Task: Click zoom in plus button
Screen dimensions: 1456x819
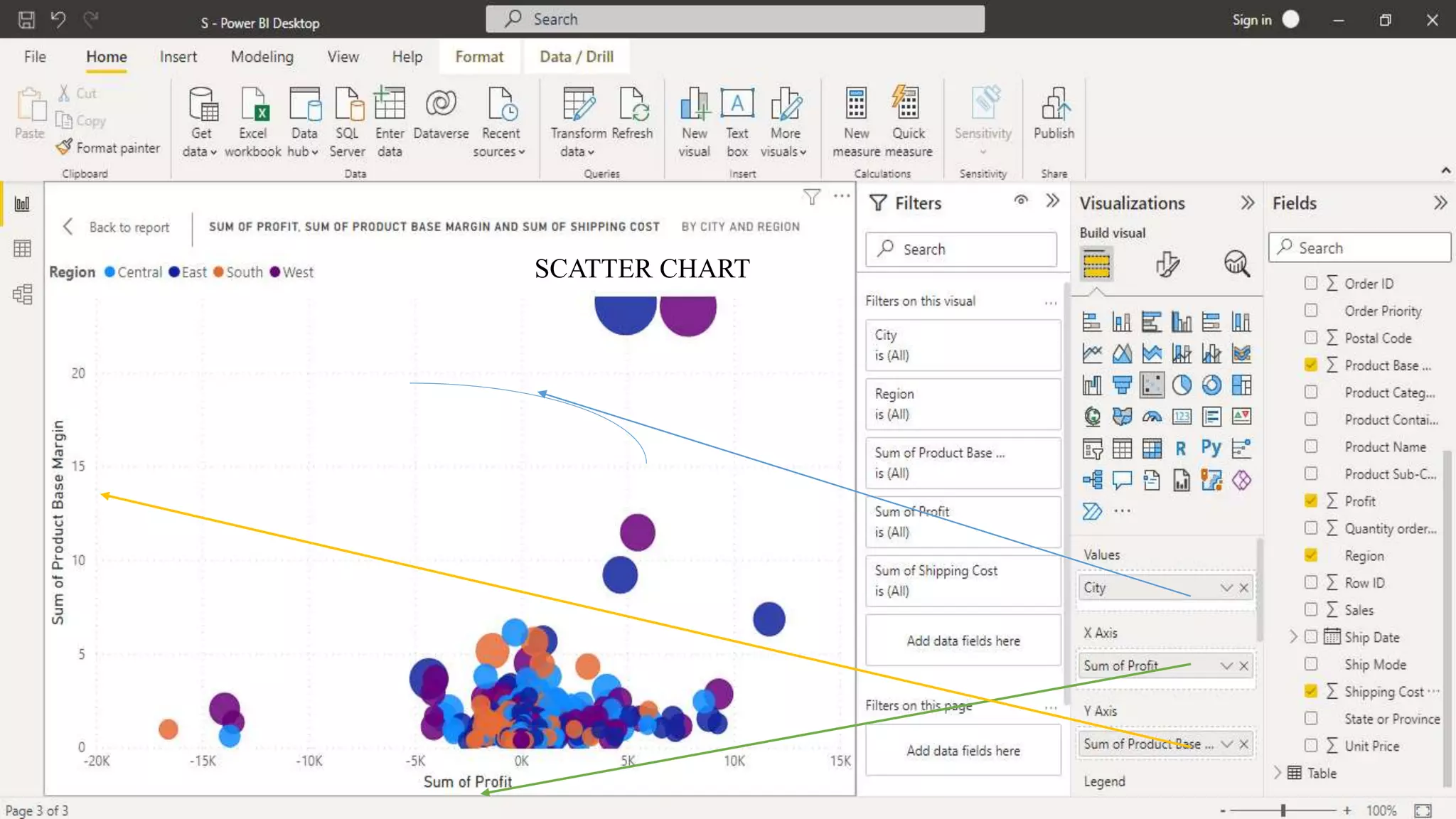Action: click(x=1347, y=810)
